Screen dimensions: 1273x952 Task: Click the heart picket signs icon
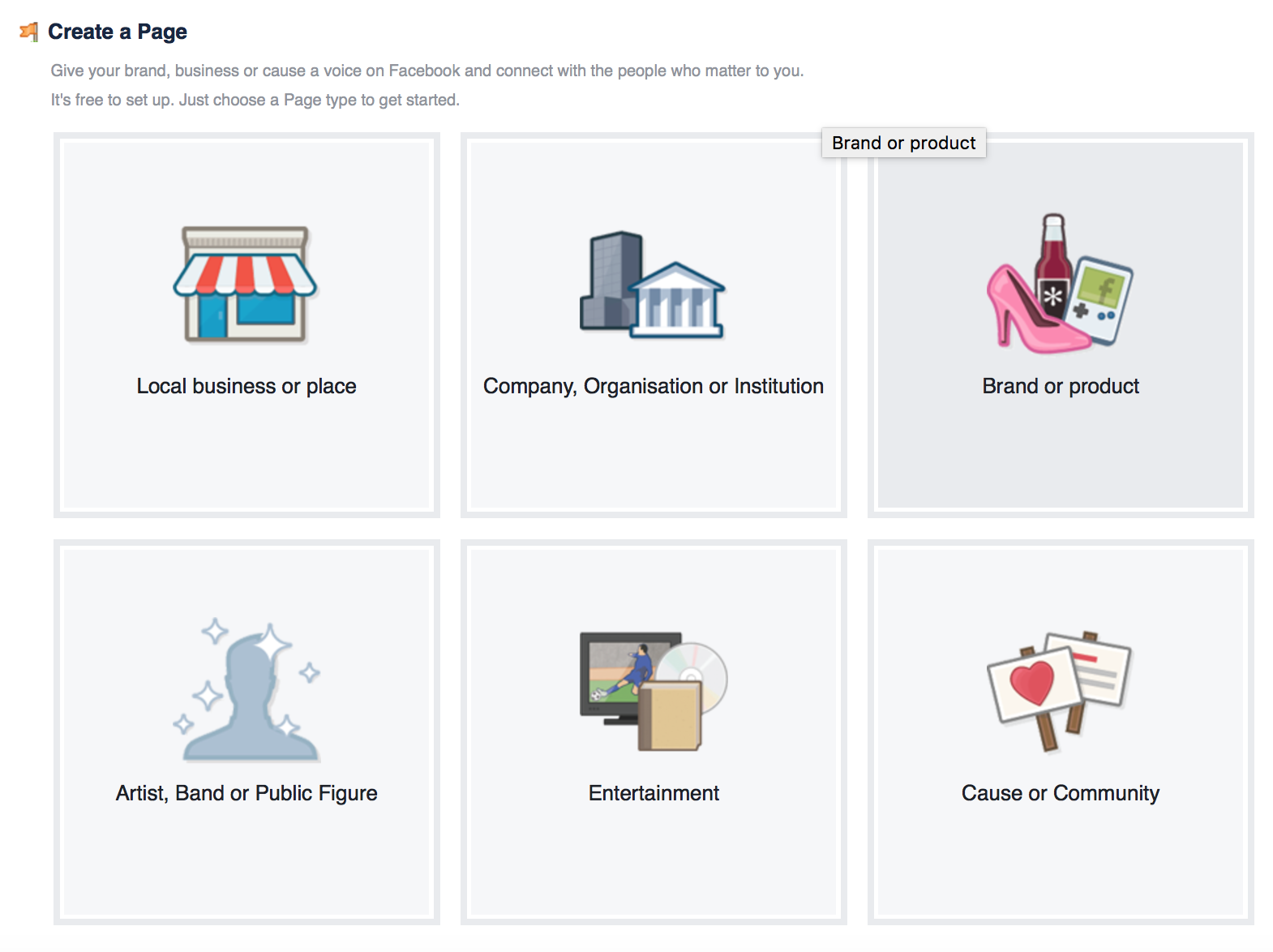[x=1059, y=691]
